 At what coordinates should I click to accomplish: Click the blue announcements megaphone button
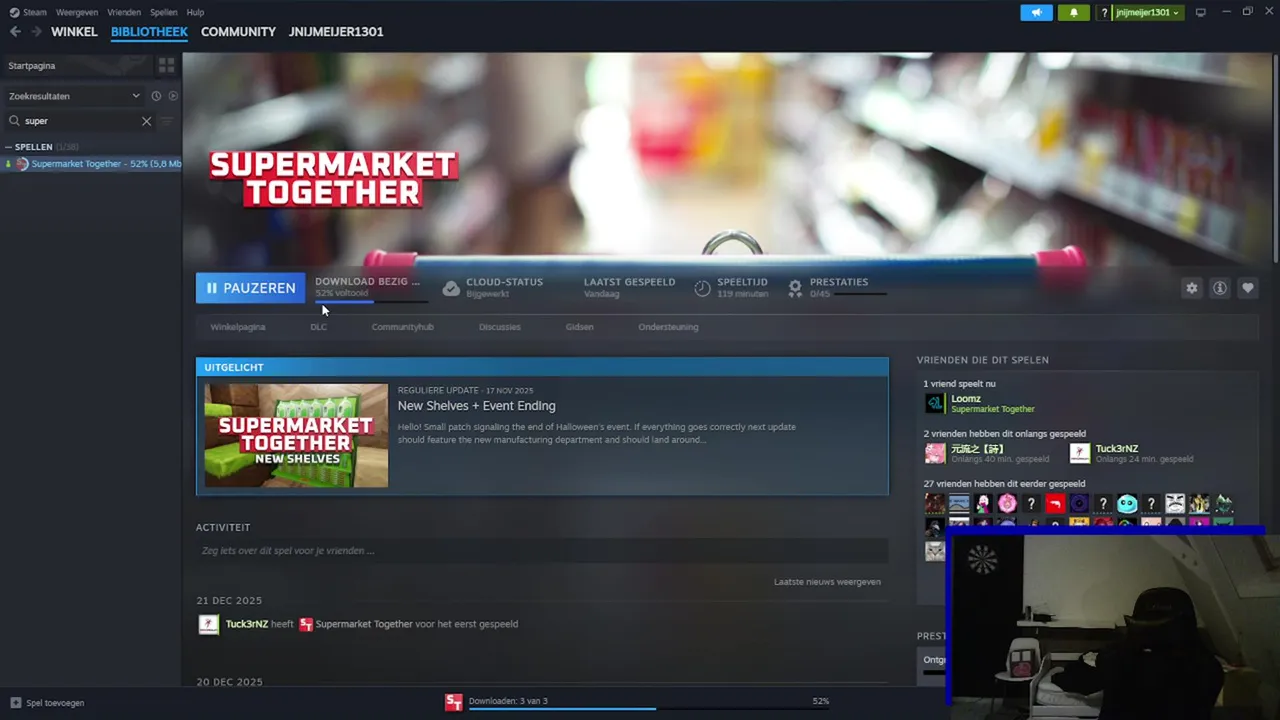(1036, 12)
